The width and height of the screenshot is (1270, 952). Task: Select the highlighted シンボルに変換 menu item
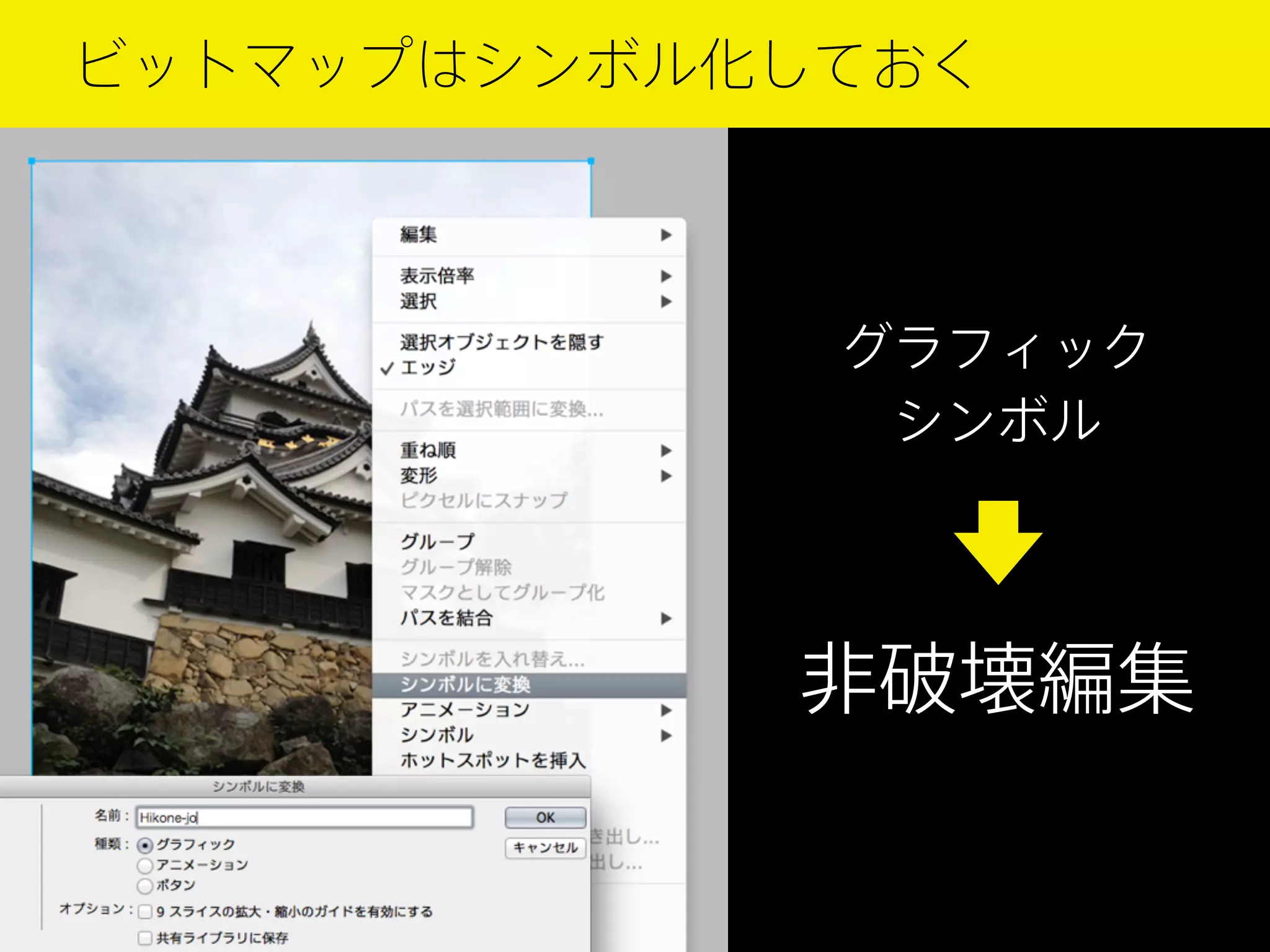click(529, 685)
